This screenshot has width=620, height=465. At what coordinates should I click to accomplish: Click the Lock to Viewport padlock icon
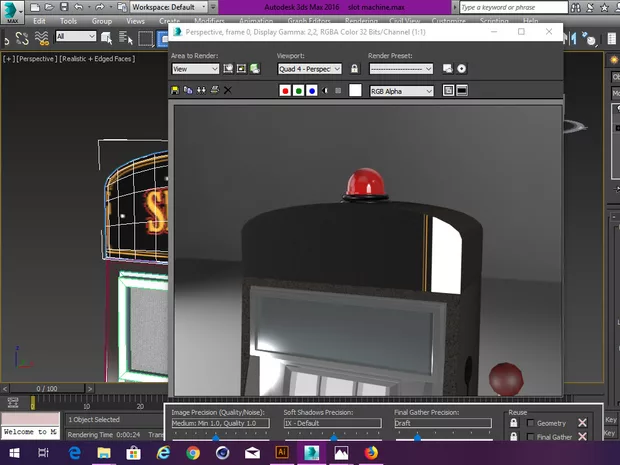pyautogui.click(x=354, y=69)
